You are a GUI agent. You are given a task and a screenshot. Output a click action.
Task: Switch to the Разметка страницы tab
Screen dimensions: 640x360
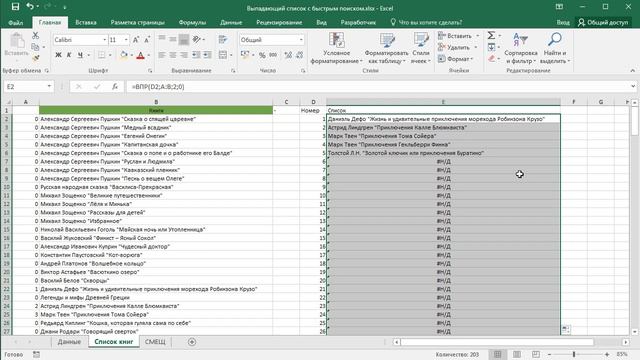pyautogui.click(x=138, y=22)
